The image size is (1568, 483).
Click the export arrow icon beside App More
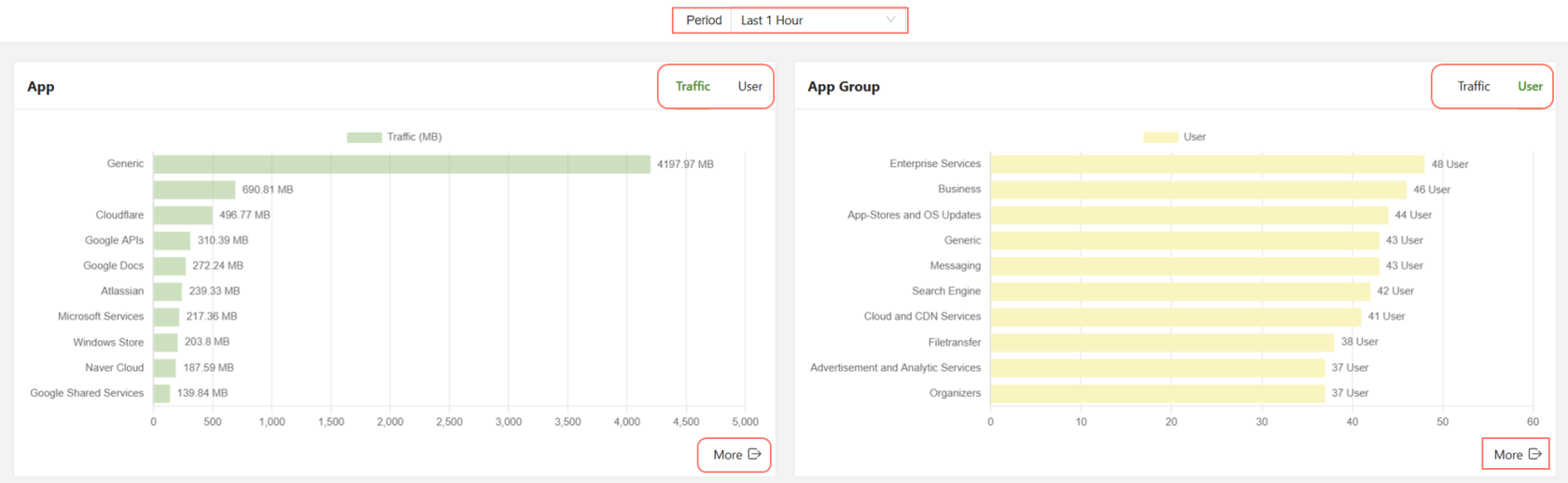point(755,454)
